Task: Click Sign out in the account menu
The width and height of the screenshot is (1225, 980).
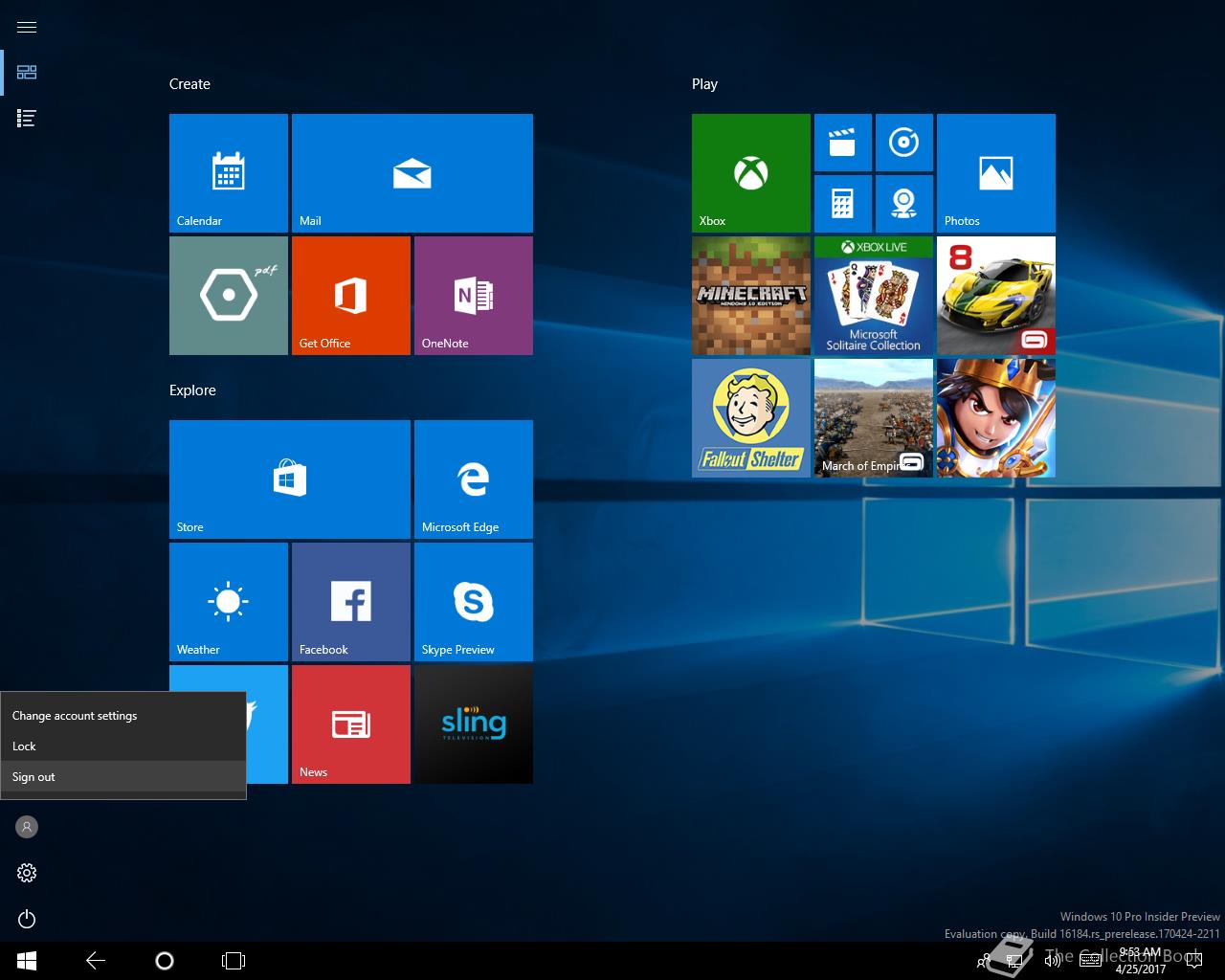Action: [123, 777]
